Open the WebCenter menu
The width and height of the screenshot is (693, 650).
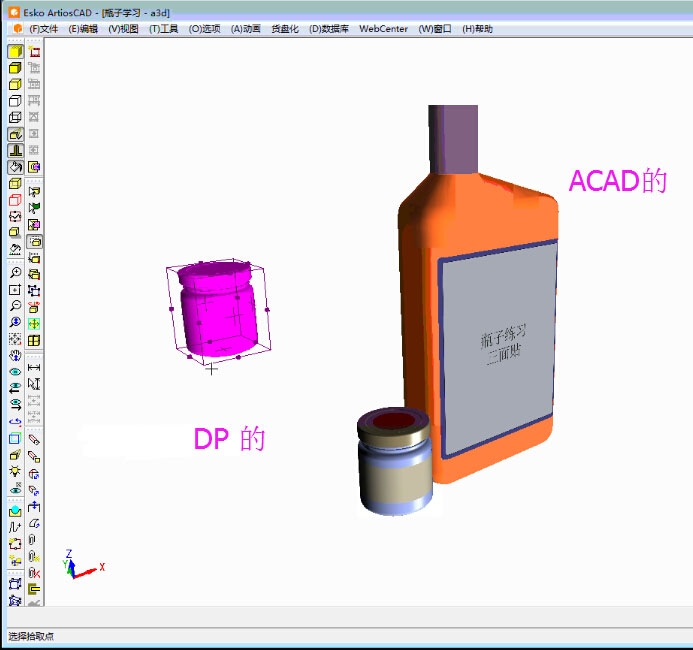pos(383,29)
